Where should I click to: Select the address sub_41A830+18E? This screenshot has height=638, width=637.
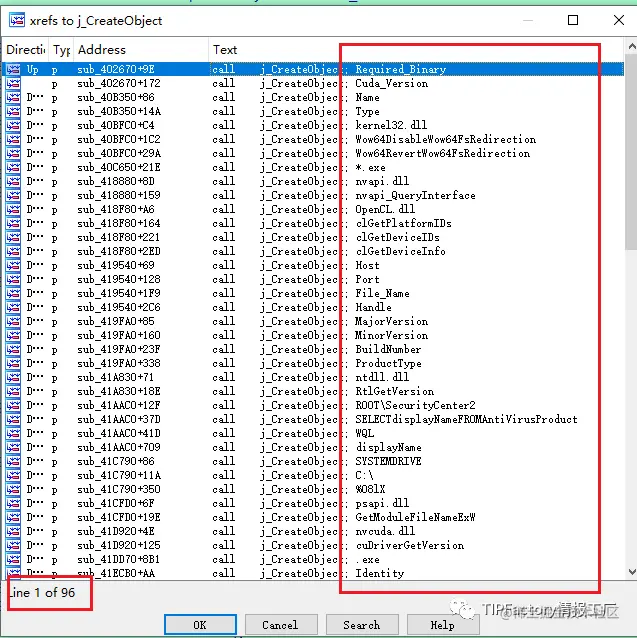click(x=119, y=391)
